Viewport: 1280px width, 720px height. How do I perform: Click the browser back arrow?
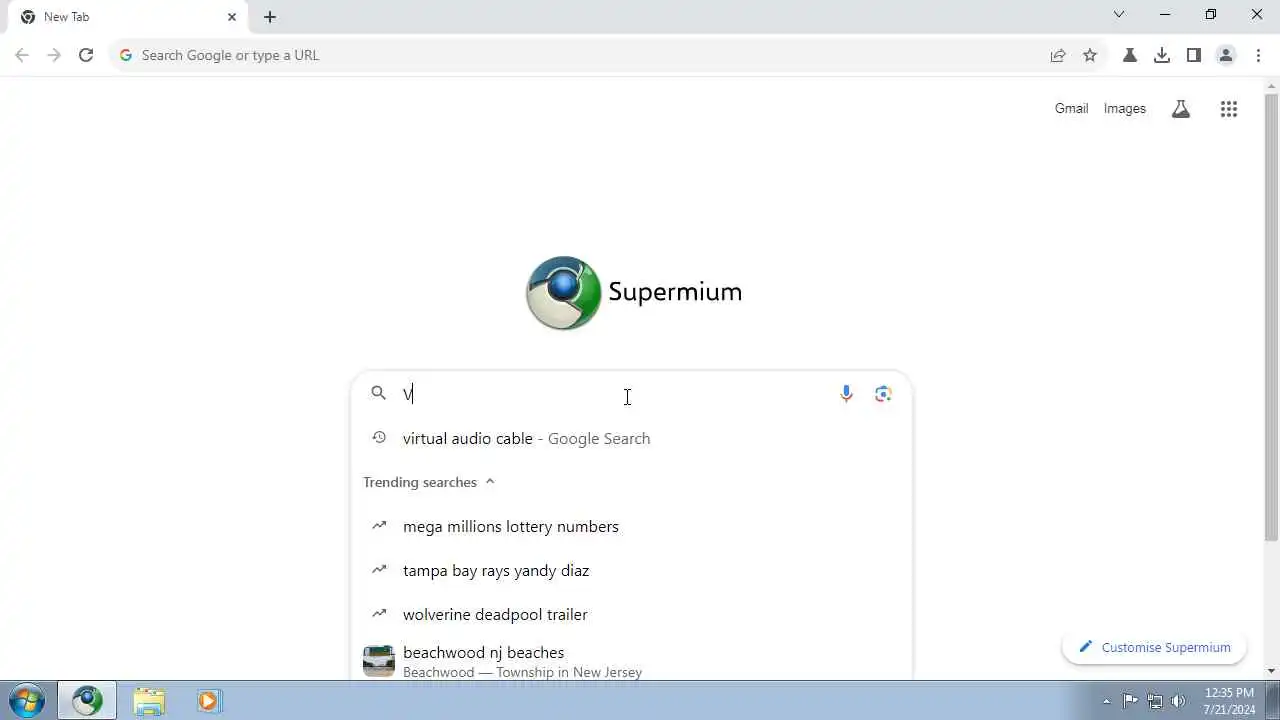(x=22, y=55)
